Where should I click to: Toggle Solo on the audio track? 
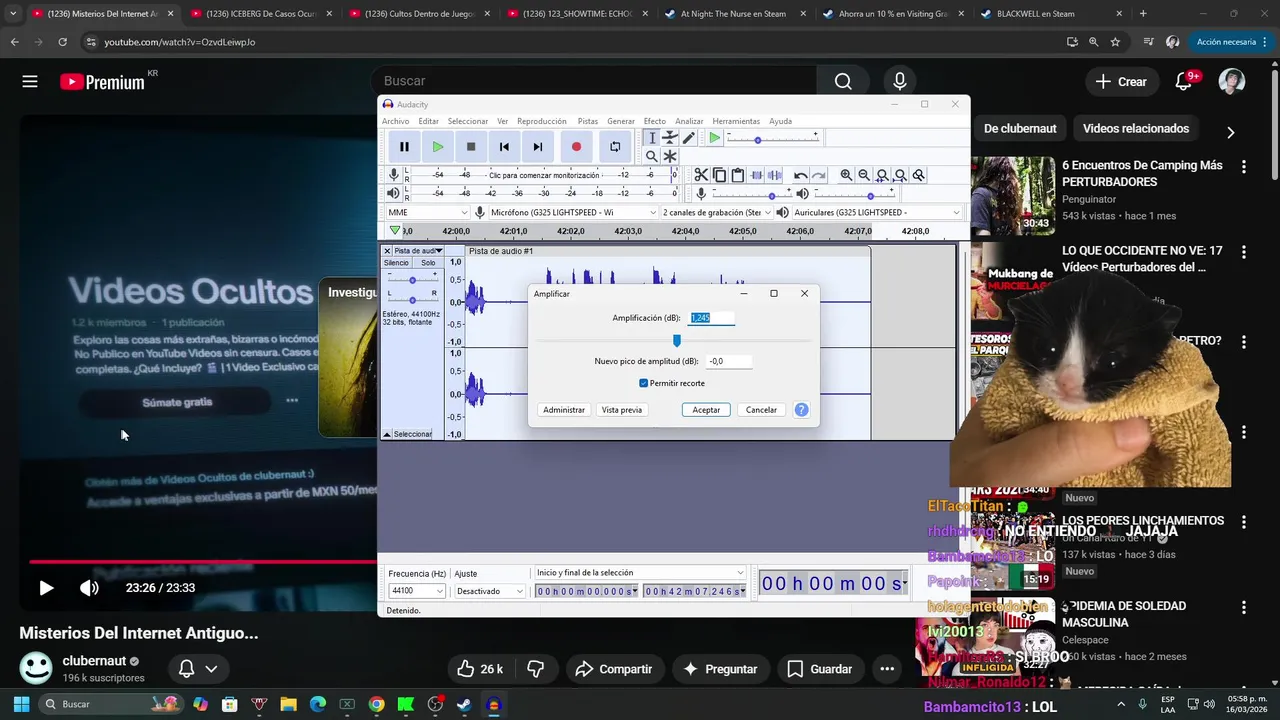[428, 263]
